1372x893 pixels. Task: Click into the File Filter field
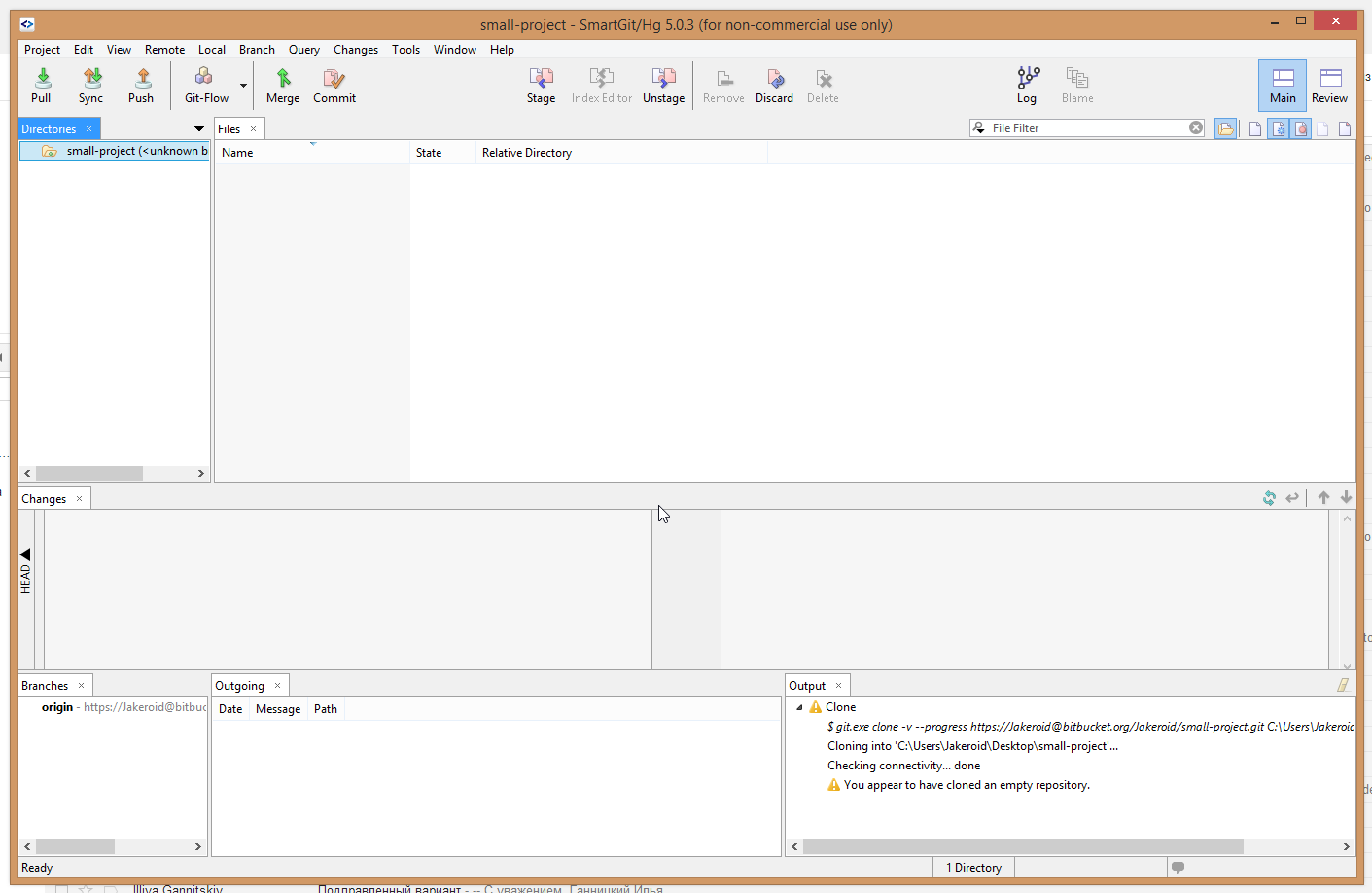click(1087, 128)
